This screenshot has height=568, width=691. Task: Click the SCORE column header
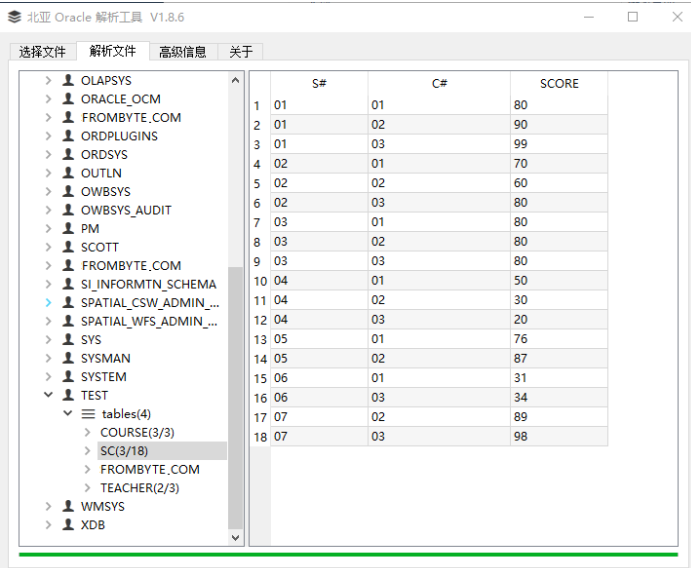(558, 84)
